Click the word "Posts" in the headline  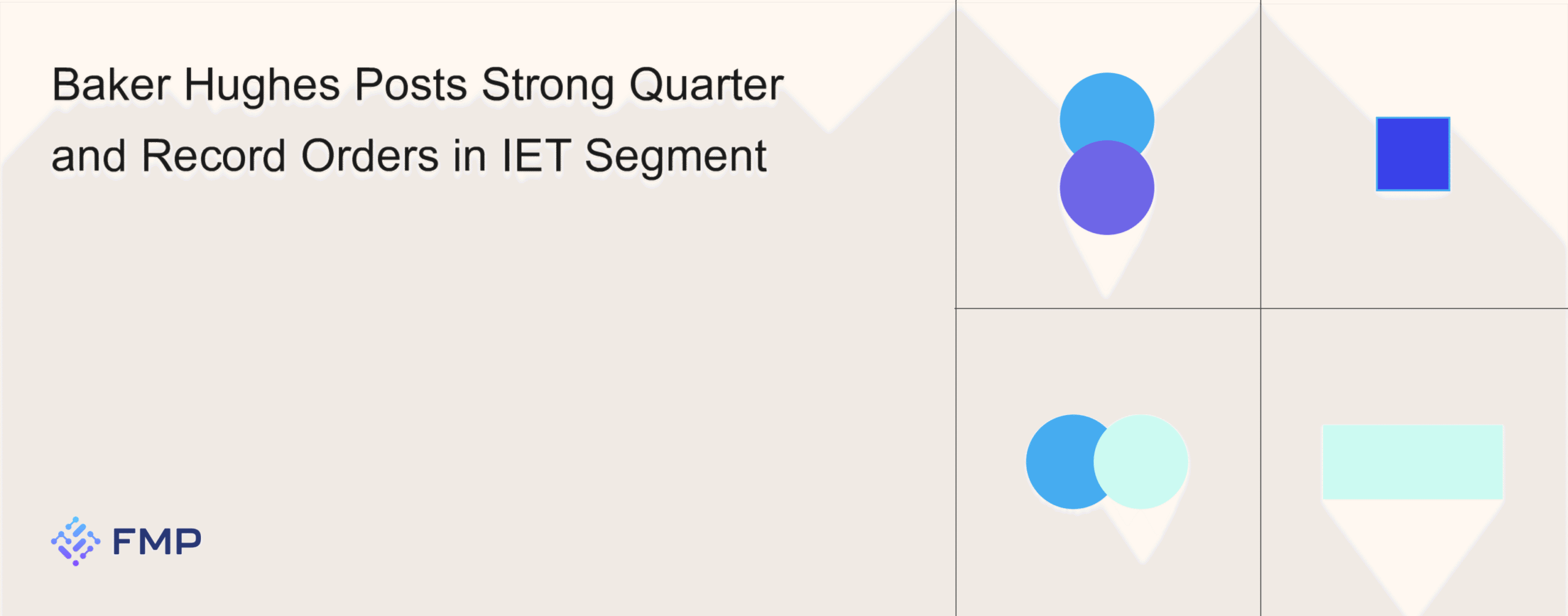[411, 85]
